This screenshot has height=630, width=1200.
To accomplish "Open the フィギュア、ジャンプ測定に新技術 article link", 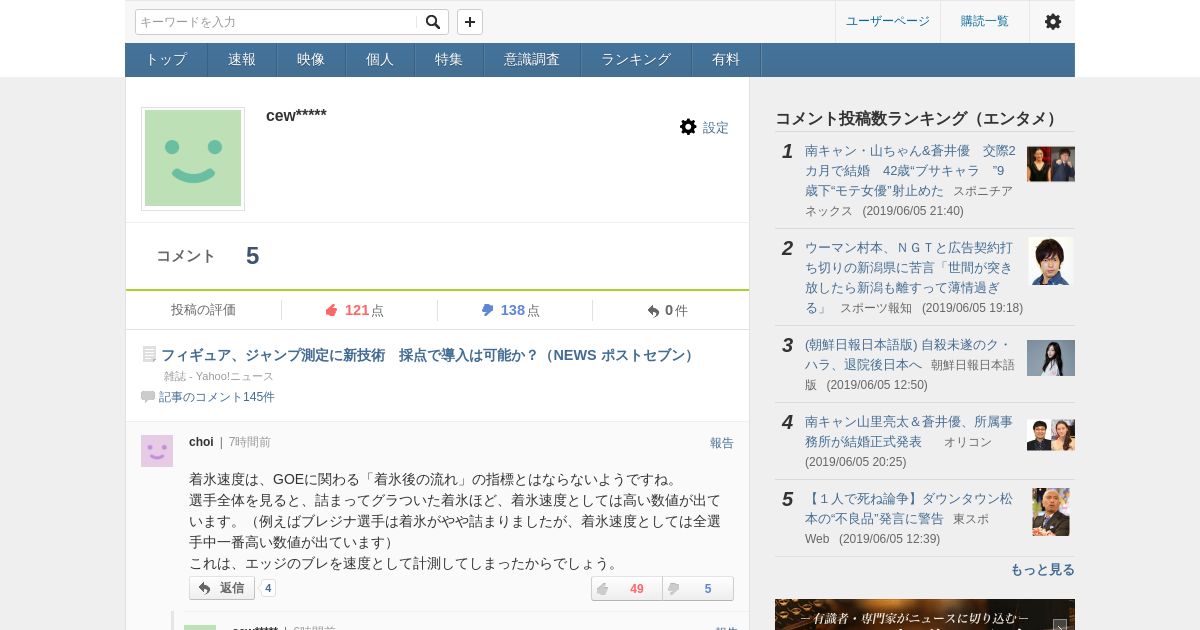I will click(x=429, y=355).
